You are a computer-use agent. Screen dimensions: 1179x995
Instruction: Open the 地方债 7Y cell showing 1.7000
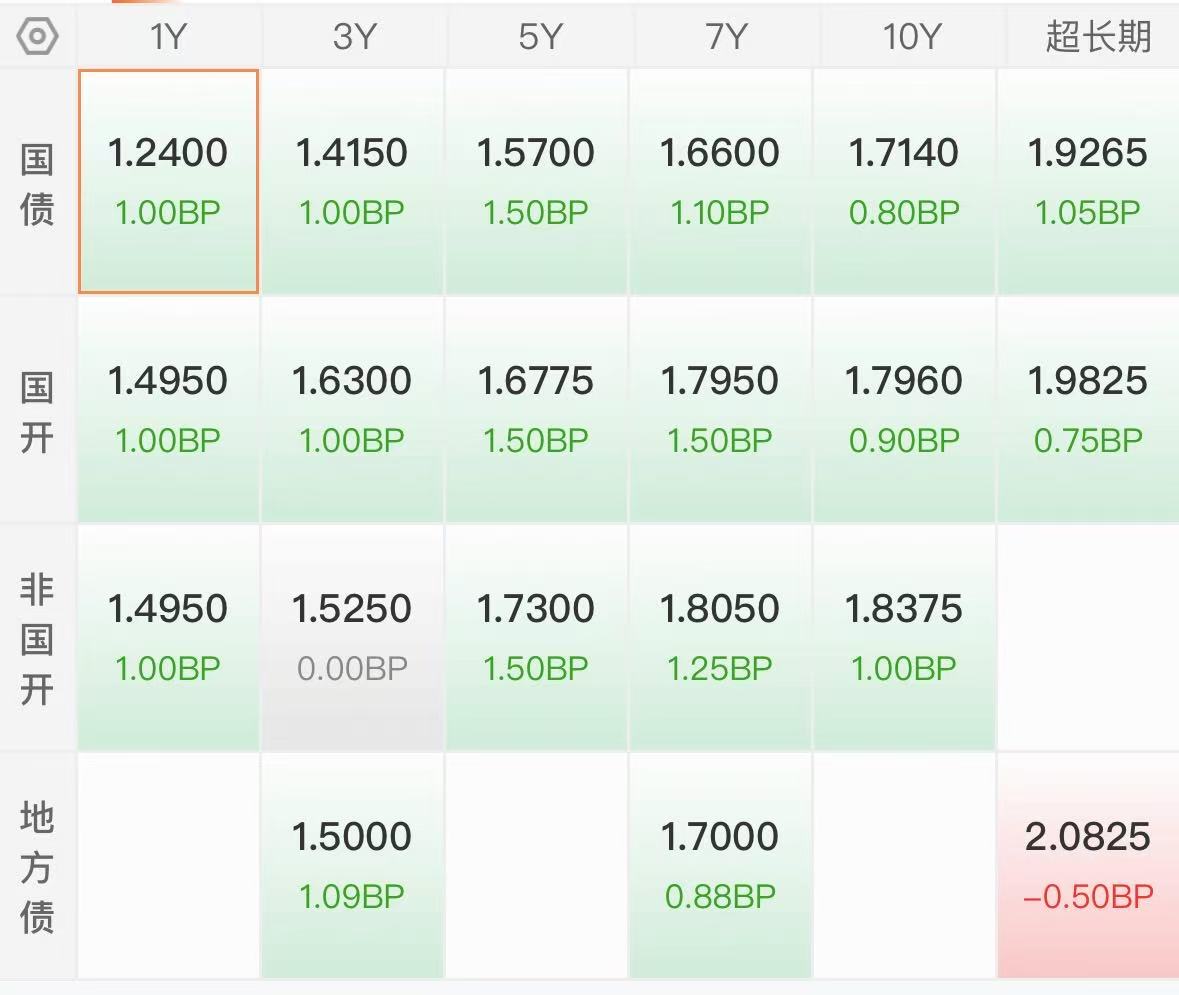coord(720,866)
